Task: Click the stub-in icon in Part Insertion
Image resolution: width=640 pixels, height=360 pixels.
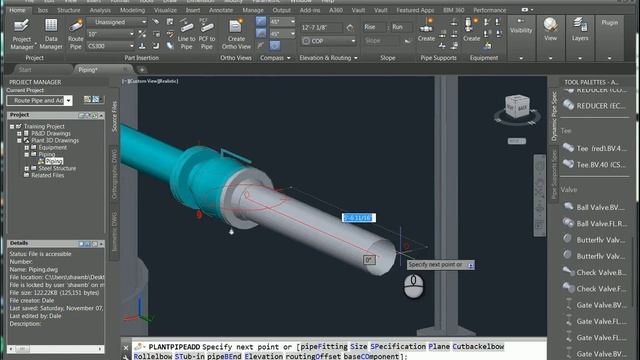Action: click(142, 46)
